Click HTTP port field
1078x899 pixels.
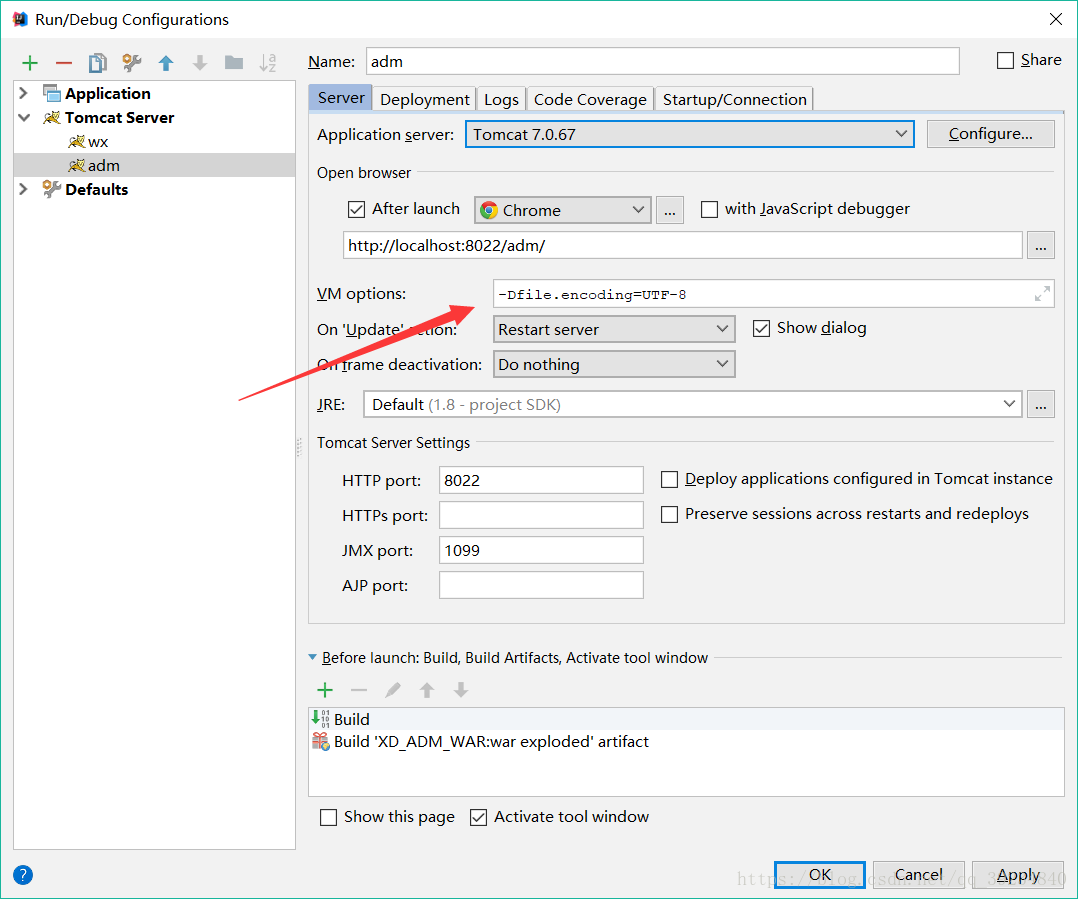tap(541, 480)
